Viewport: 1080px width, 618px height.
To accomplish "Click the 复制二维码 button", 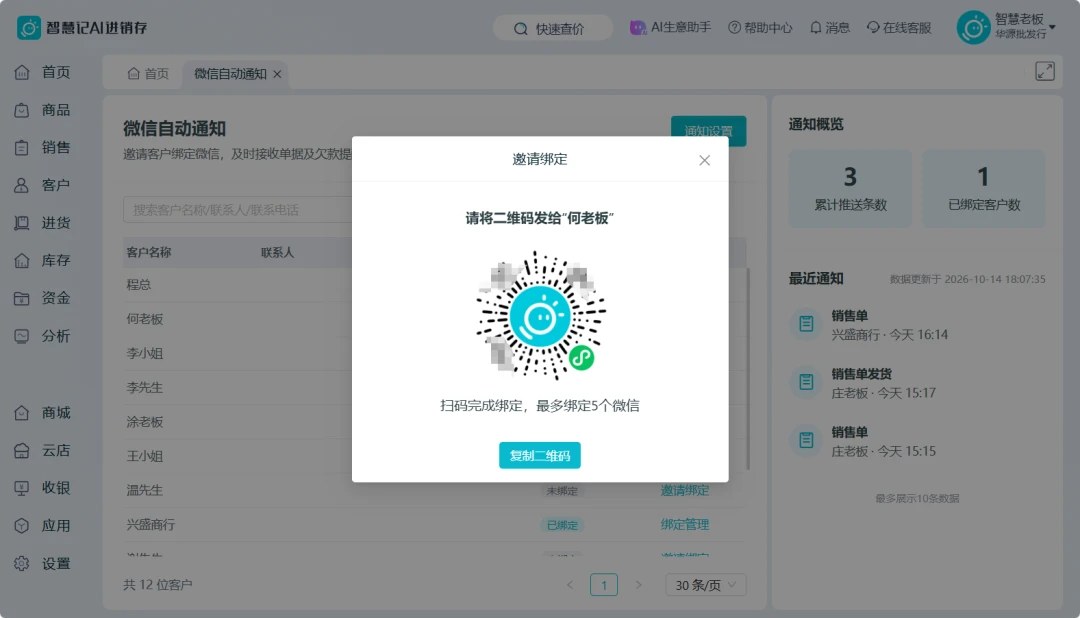I will coord(539,455).
